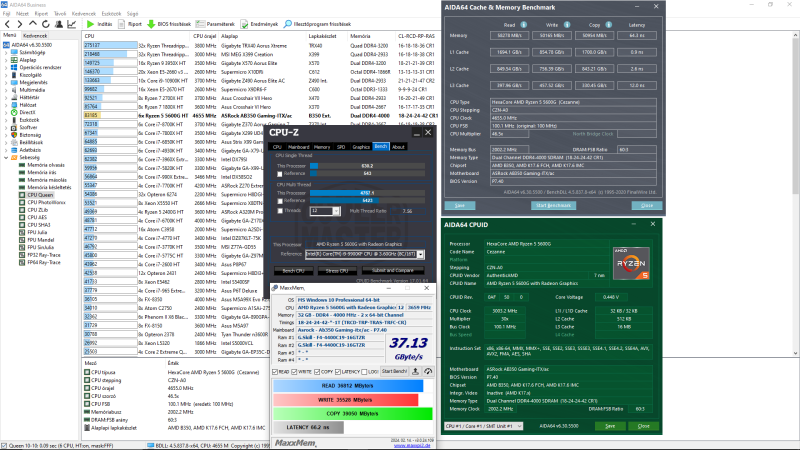Click the MaxxMem speedometer icon

[428, 371]
